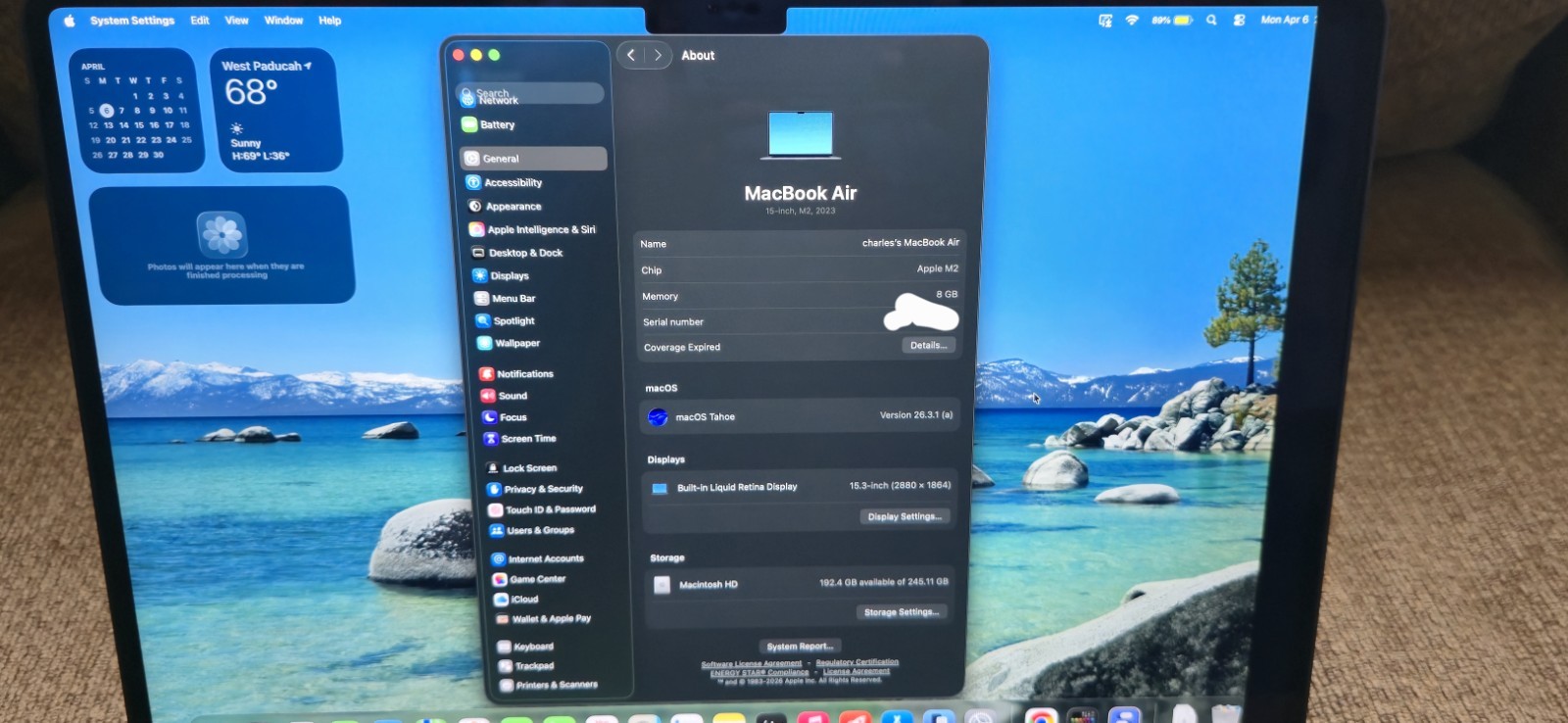The image size is (1568, 723).
Task: Open Trackpad settings
Action: point(526,666)
